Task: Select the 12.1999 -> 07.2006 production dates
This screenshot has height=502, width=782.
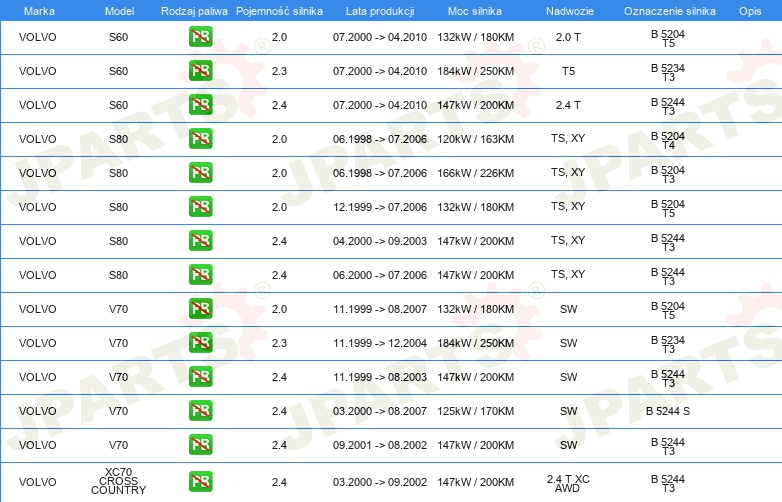Action: (380, 207)
